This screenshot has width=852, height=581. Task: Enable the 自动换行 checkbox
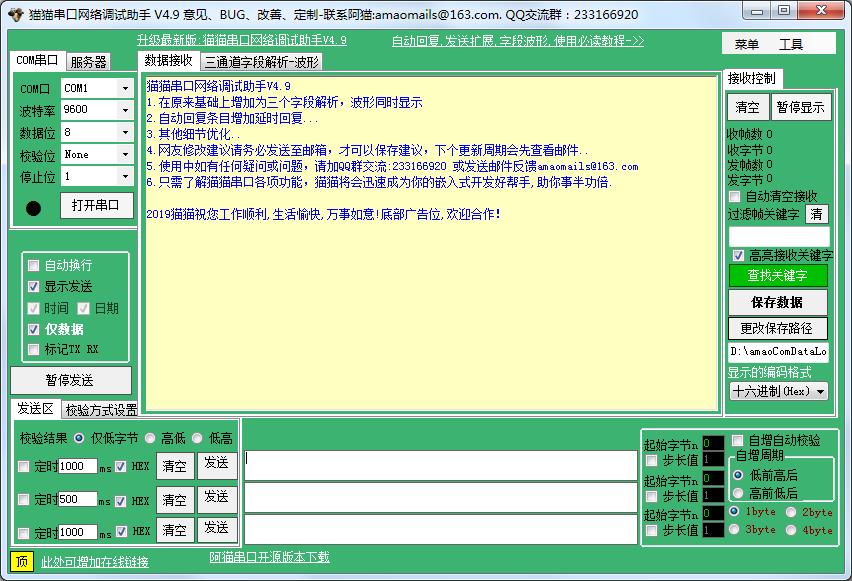click(34, 265)
